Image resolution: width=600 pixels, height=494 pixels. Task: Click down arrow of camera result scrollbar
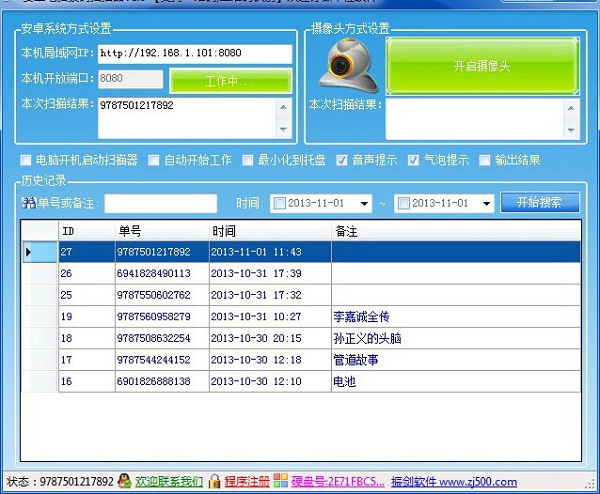(571, 130)
